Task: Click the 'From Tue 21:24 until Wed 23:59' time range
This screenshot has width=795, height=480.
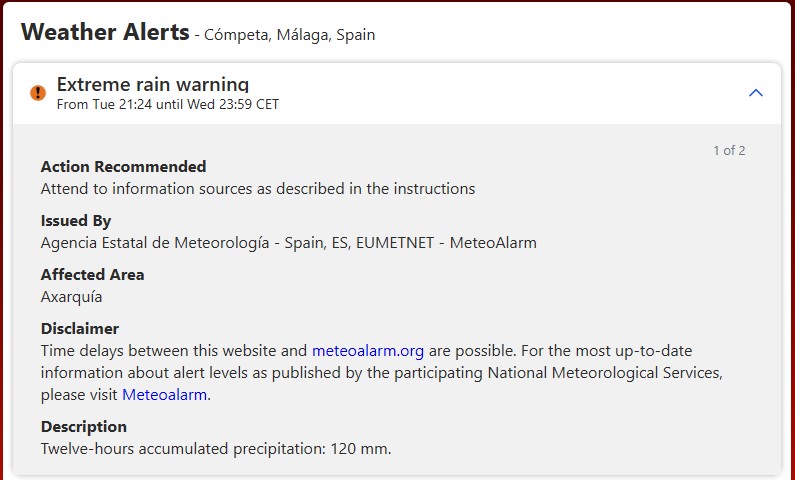Action: tap(167, 104)
